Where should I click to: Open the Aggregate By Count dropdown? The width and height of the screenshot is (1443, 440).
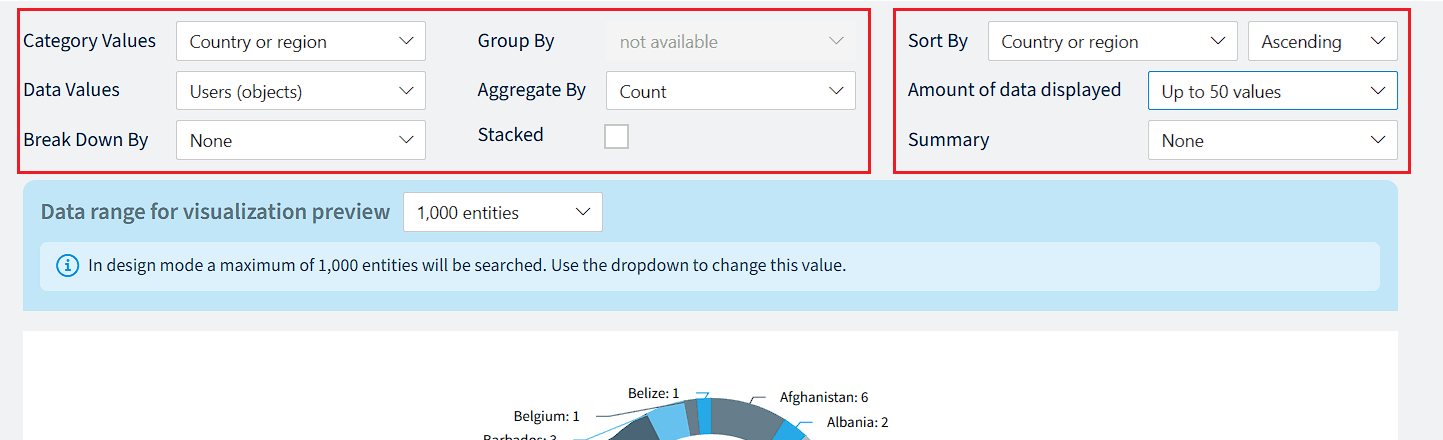(731, 91)
